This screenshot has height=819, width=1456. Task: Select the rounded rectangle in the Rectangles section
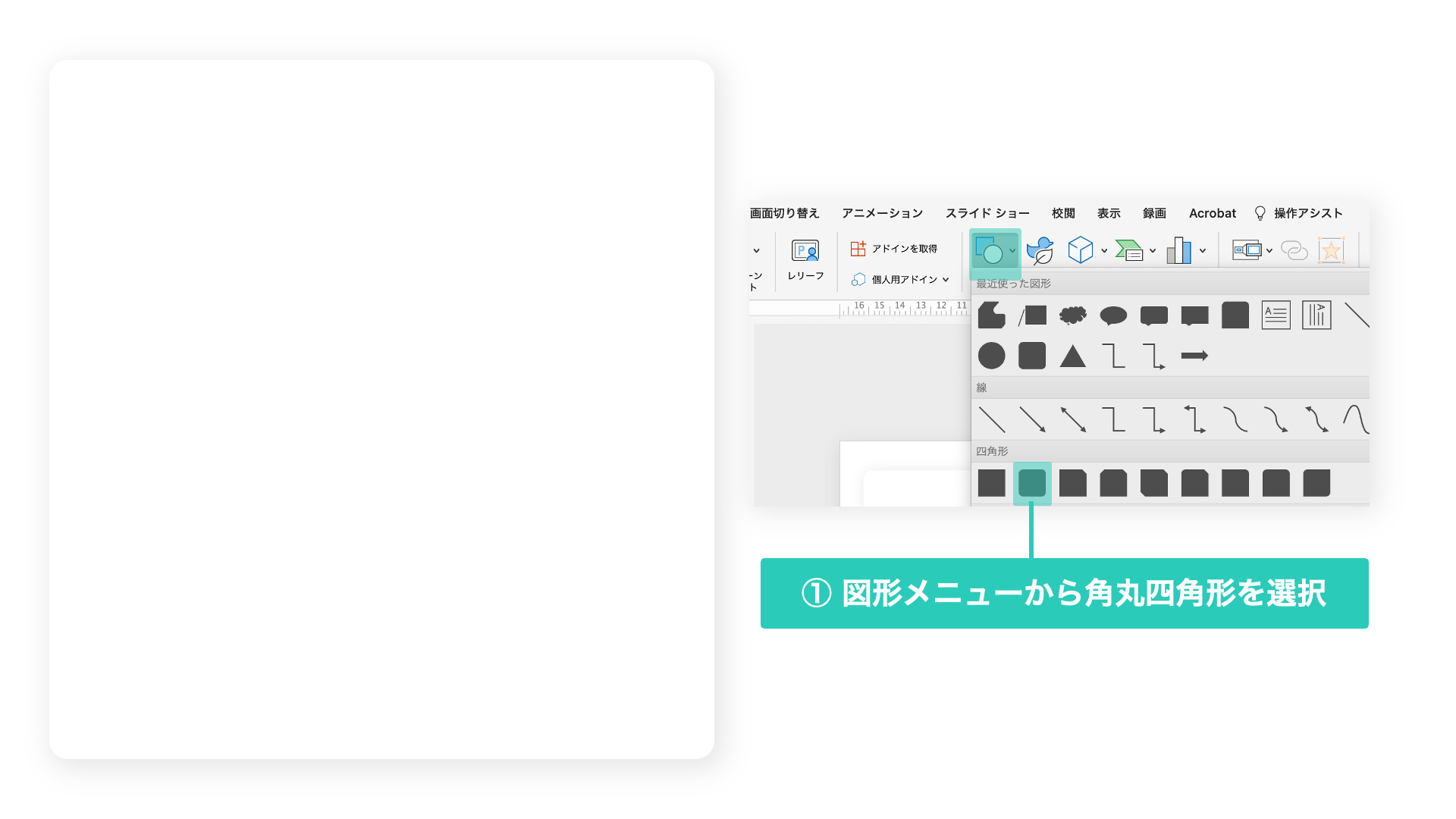pos(1032,483)
